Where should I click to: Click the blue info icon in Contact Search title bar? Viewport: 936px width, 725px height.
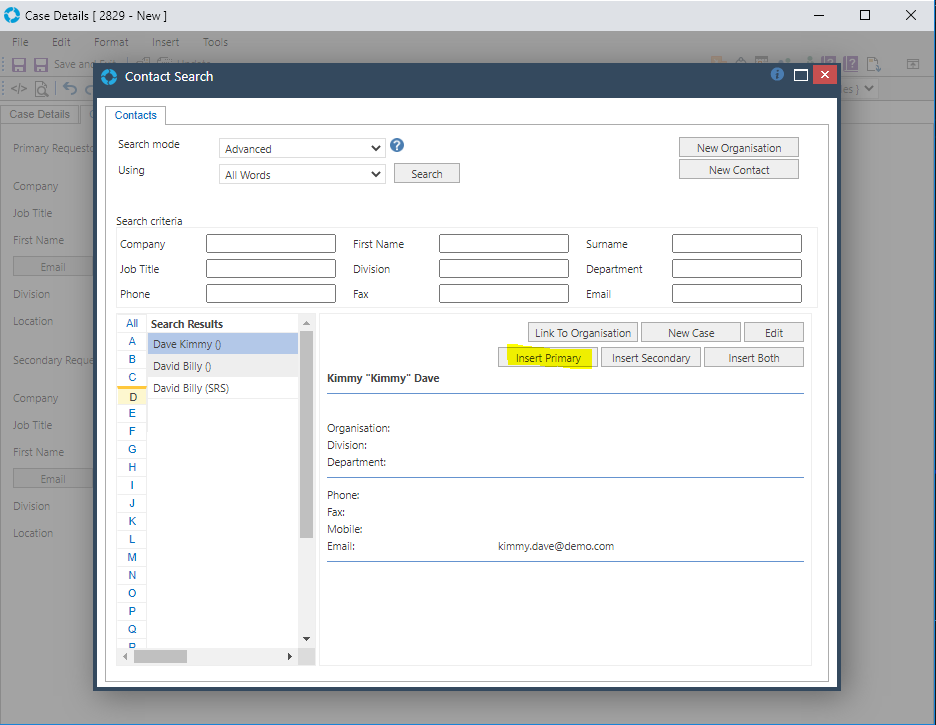(x=777, y=74)
